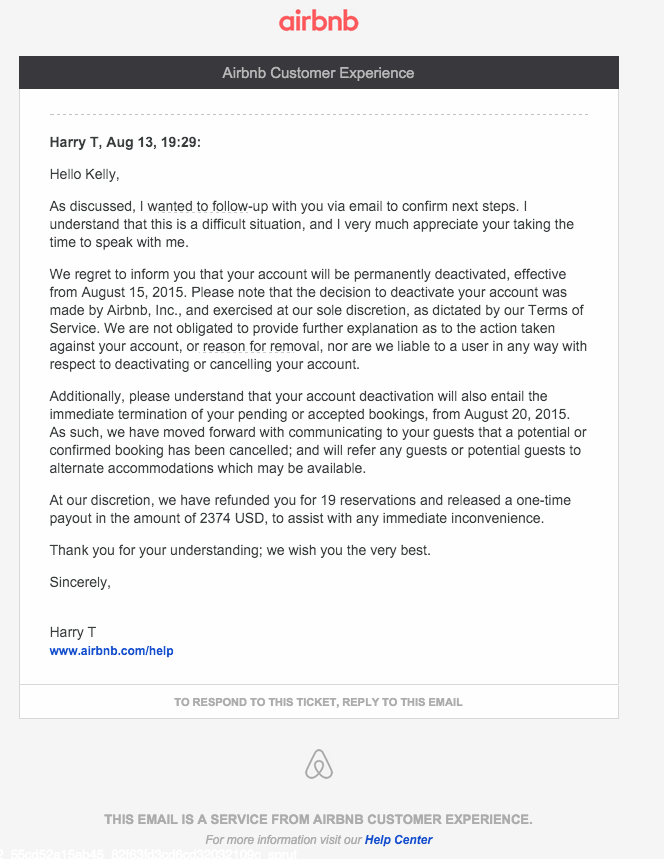
Task: Click the 'Sincerely,' closing line
Action: pos(80,582)
